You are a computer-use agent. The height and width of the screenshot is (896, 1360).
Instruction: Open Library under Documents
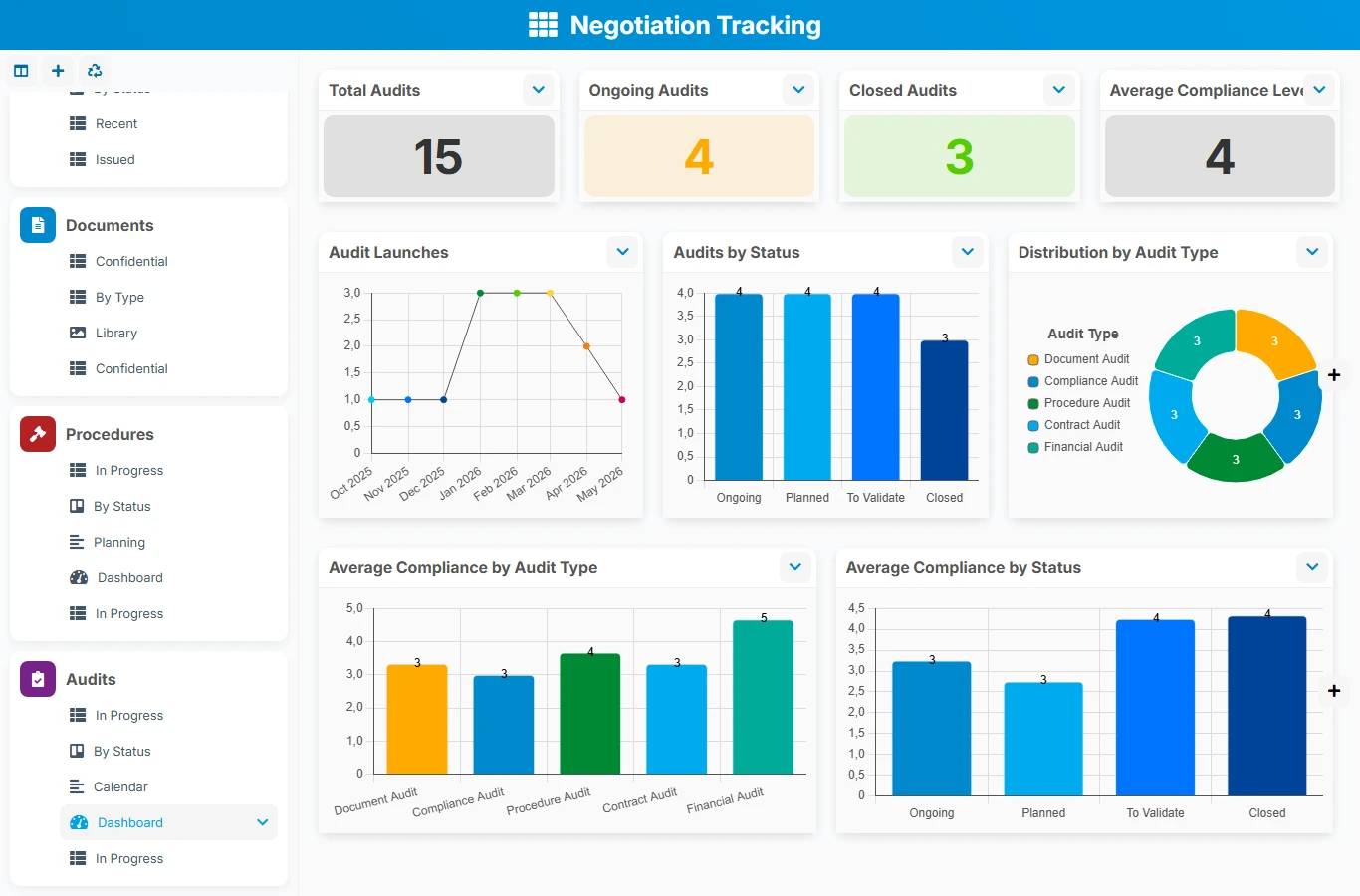[116, 333]
